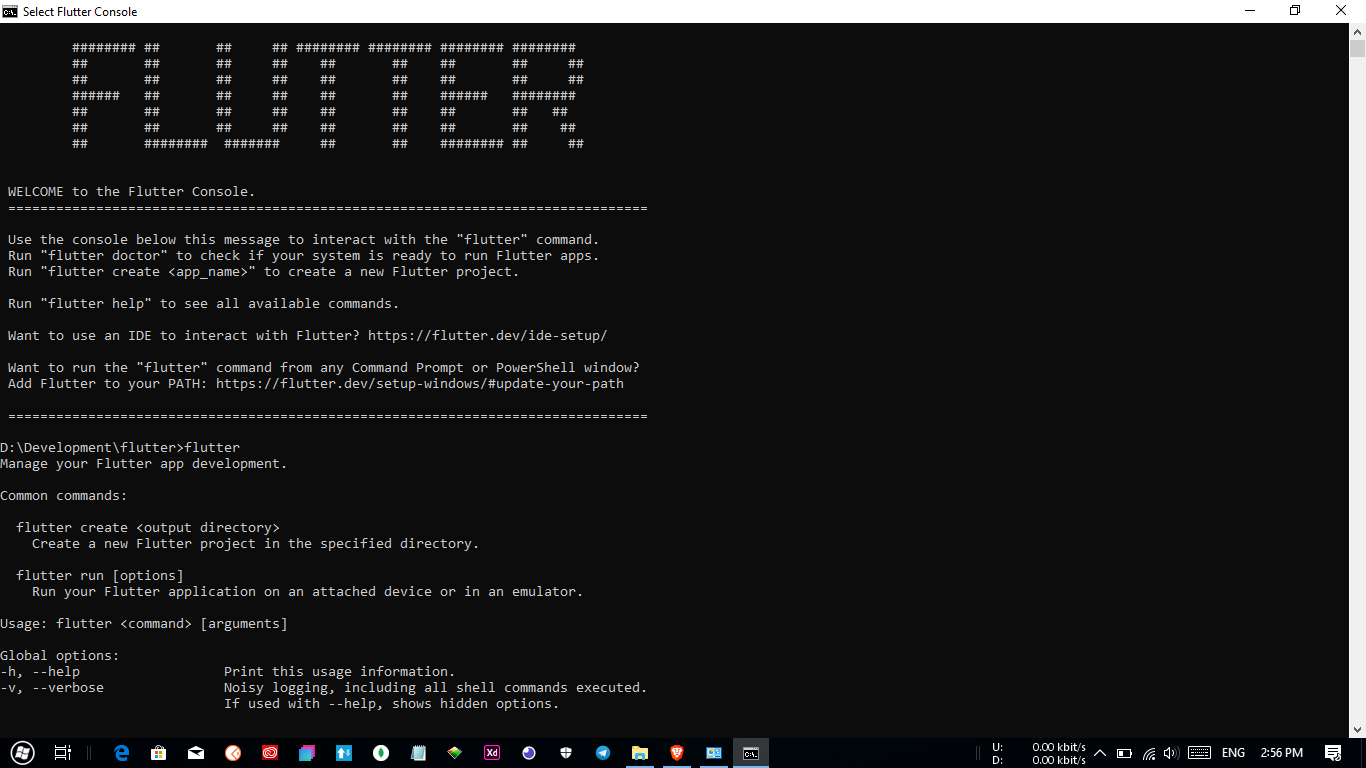This screenshot has width=1366, height=768.
Task: Click "Print this usage information." text
Action: (340, 672)
